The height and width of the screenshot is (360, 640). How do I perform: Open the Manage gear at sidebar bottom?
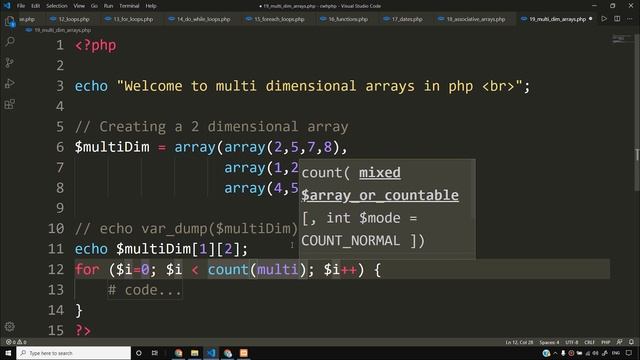click(10, 327)
